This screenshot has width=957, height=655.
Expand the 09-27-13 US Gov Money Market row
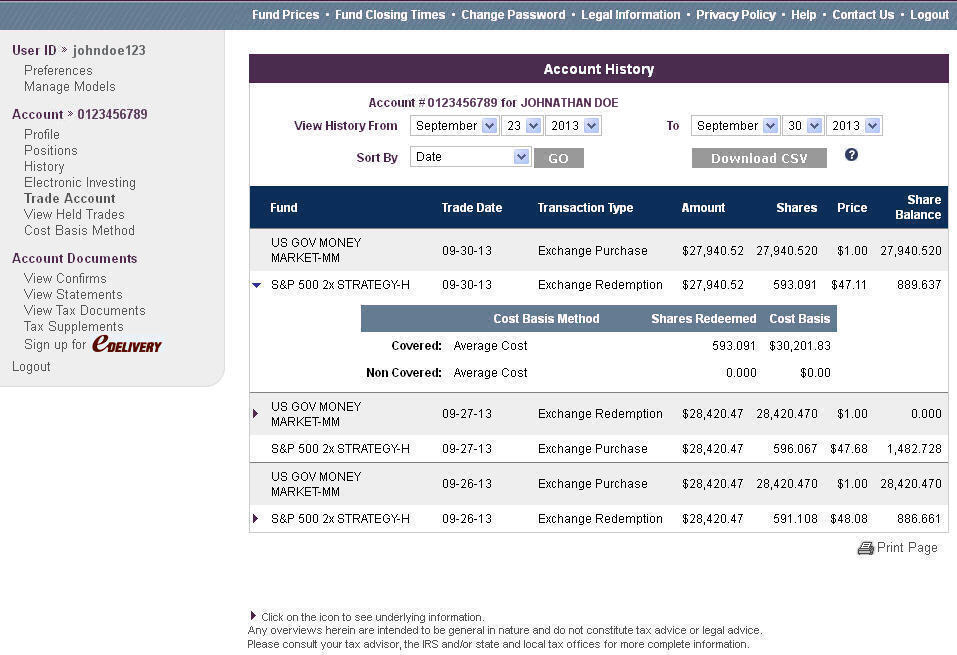[x=255, y=414]
